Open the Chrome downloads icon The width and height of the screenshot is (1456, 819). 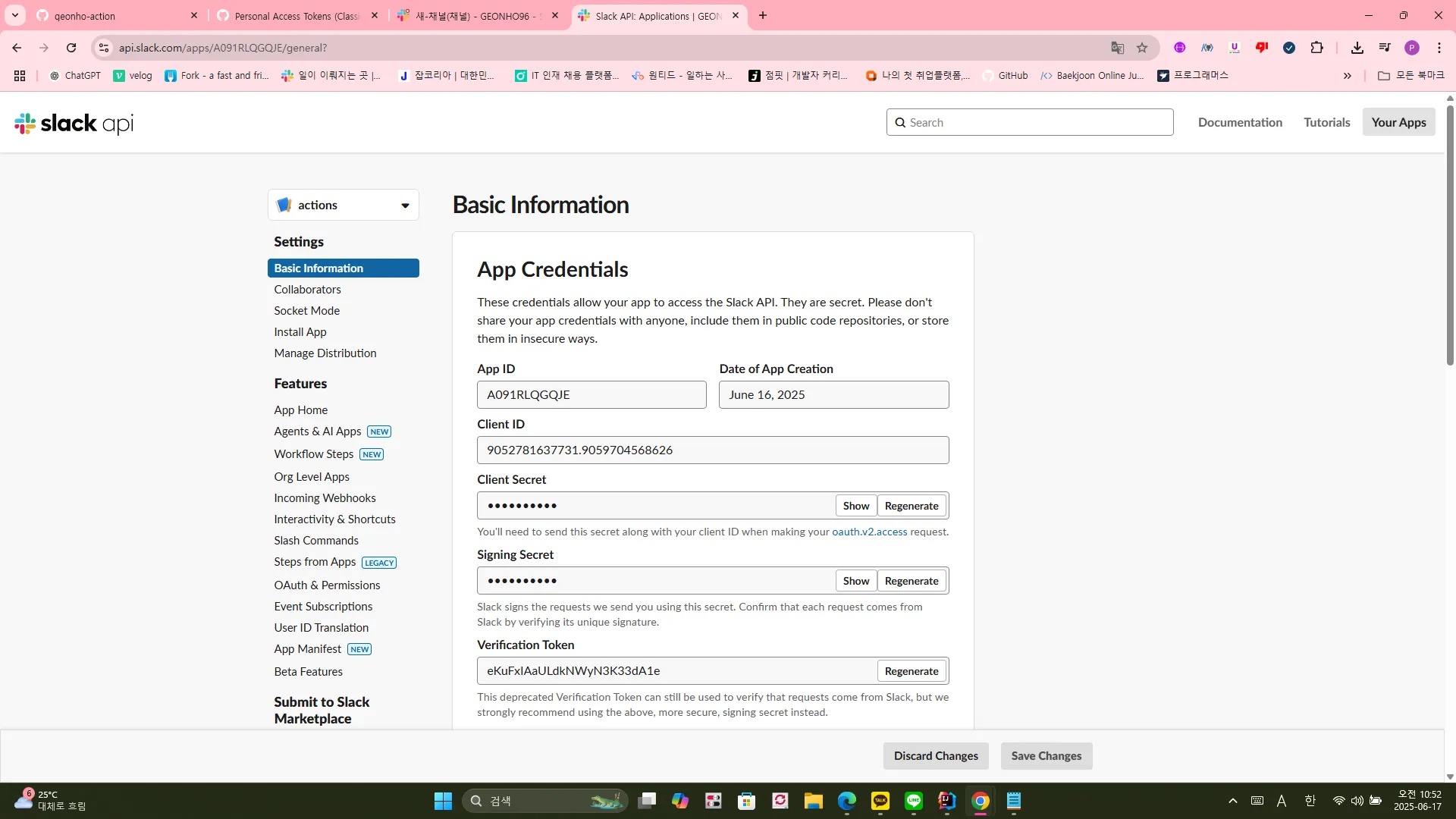pos(1357,48)
